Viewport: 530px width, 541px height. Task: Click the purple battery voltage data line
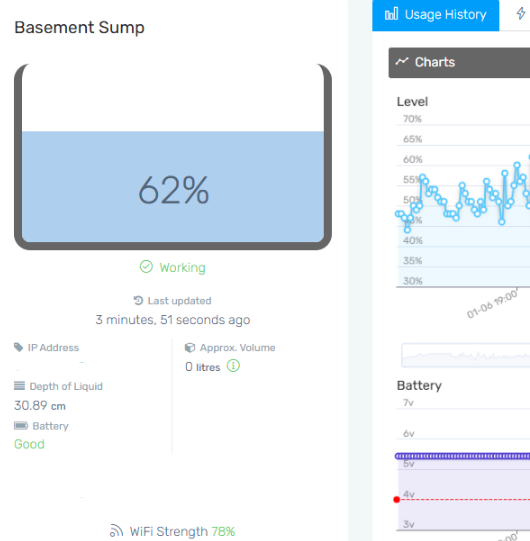462,456
